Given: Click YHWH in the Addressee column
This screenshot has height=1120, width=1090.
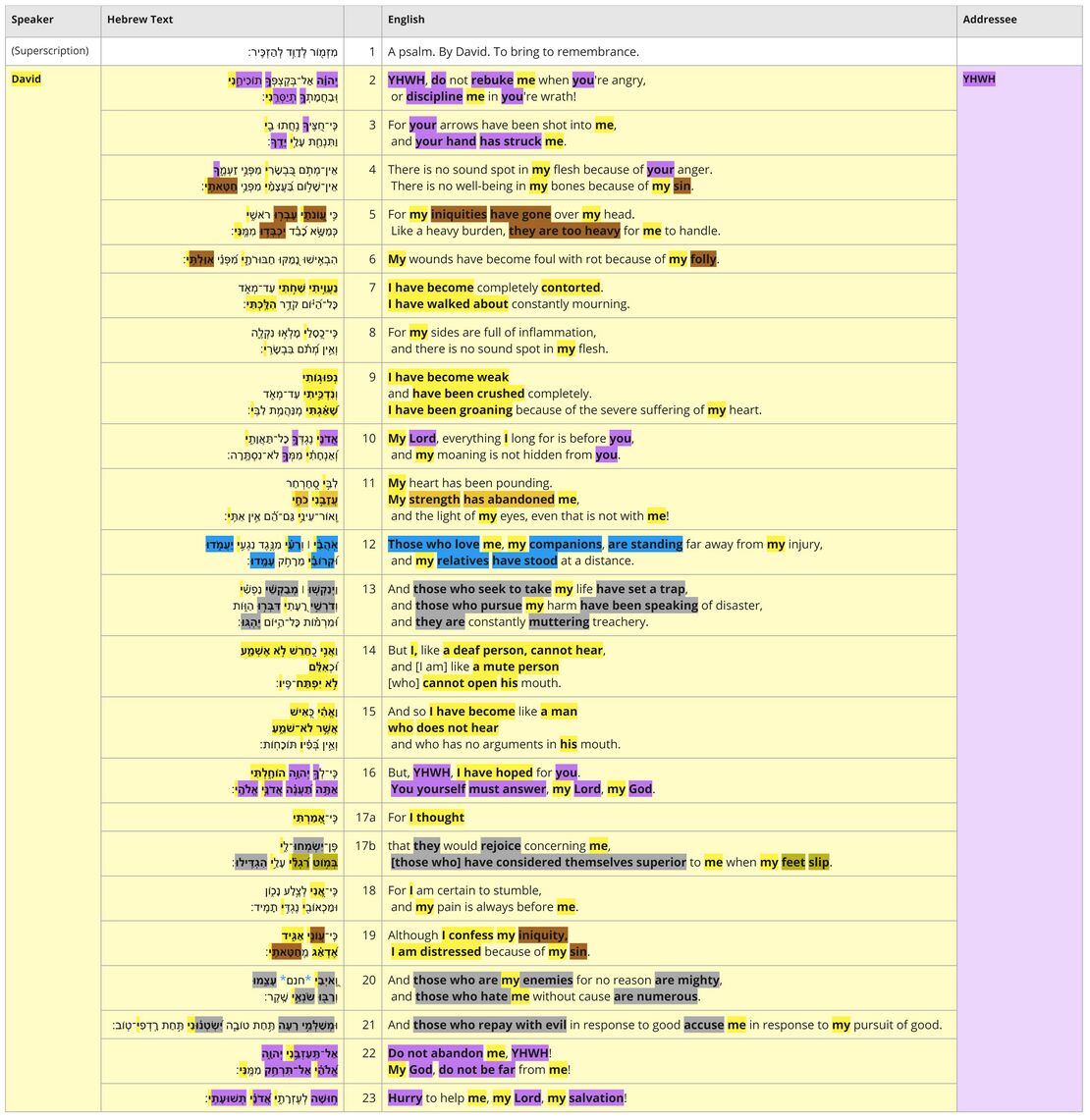Looking at the screenshot, I should click(978, 79).
